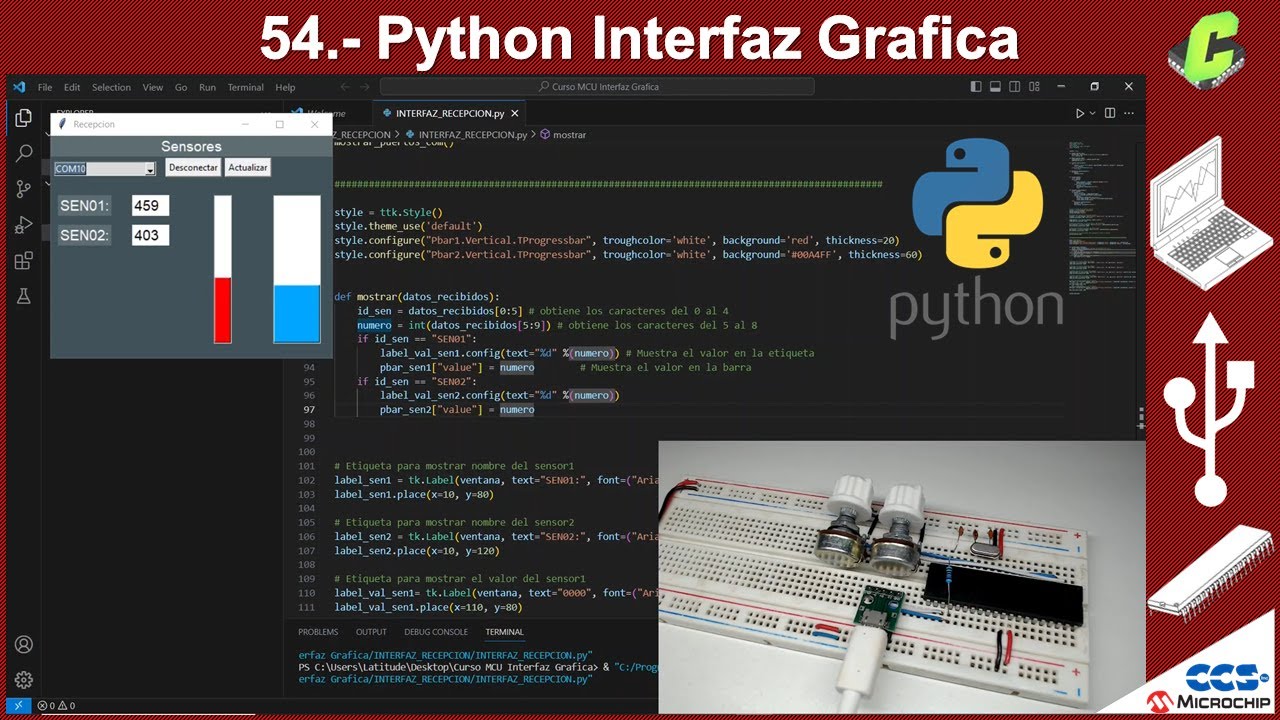Click the 'def mostrar(datos_recibidos):' code line

point(416,297)
